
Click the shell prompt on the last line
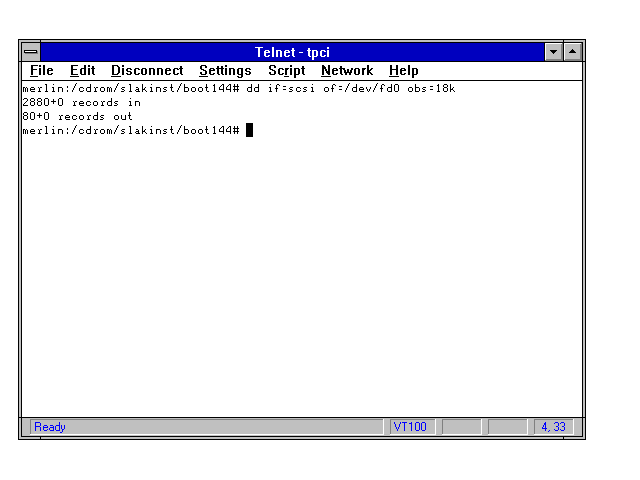tap(130, 131)
